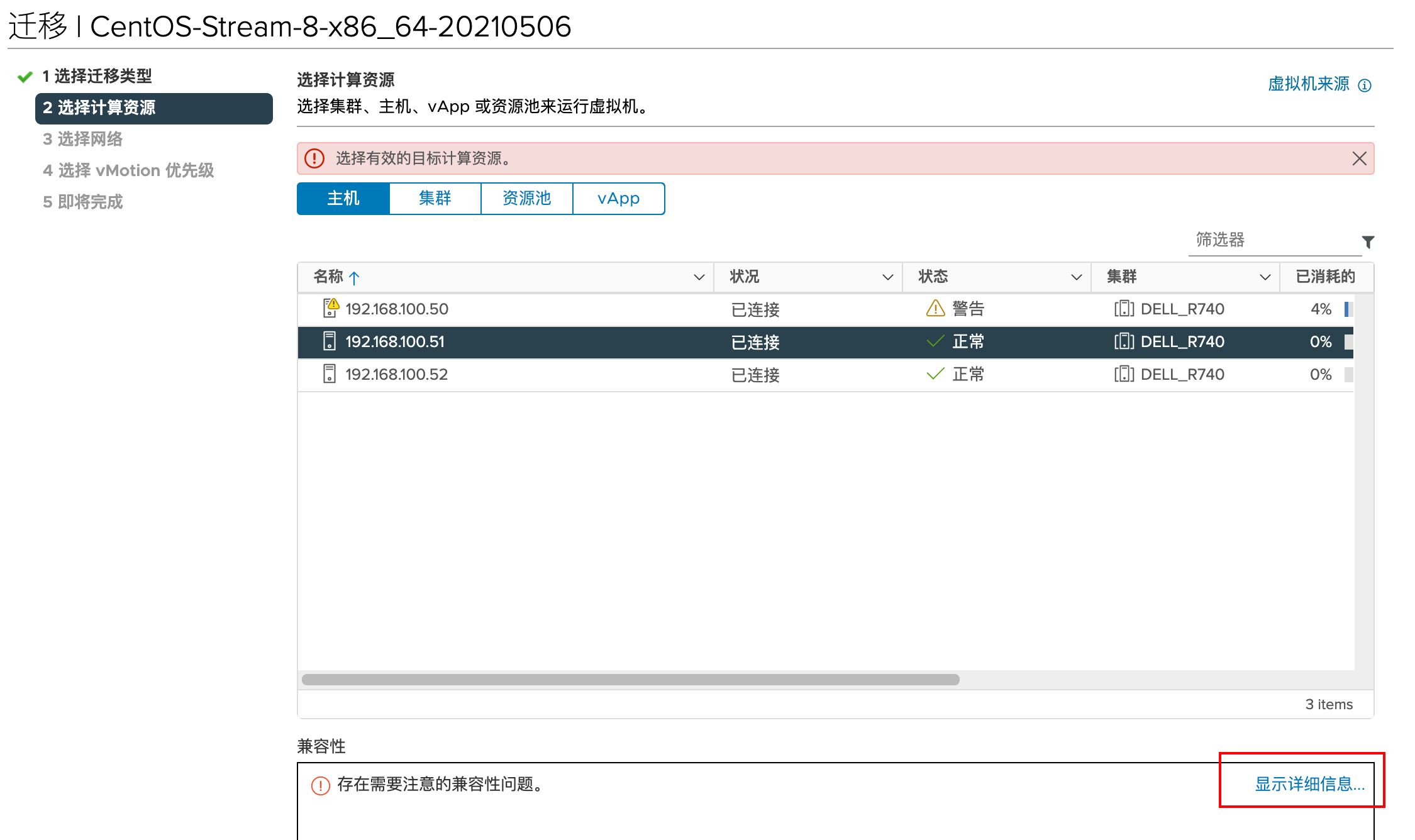Click the 显示详细信息 link
This screenshot has width=1415, height=840.
point(1309,784)
